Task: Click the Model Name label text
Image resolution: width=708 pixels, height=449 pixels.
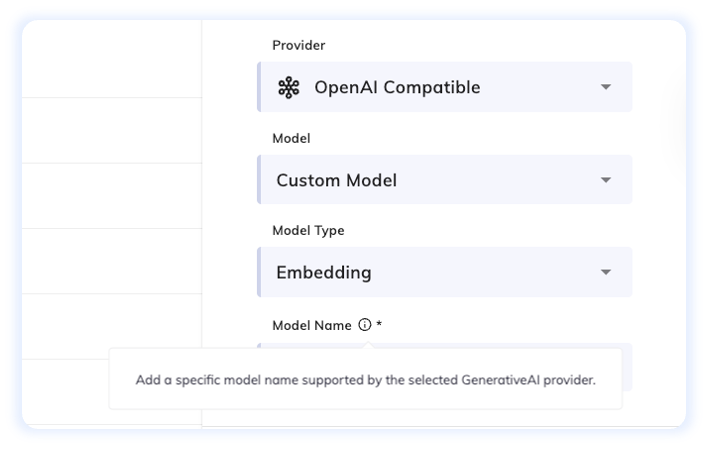Action: tap(312, 325)
